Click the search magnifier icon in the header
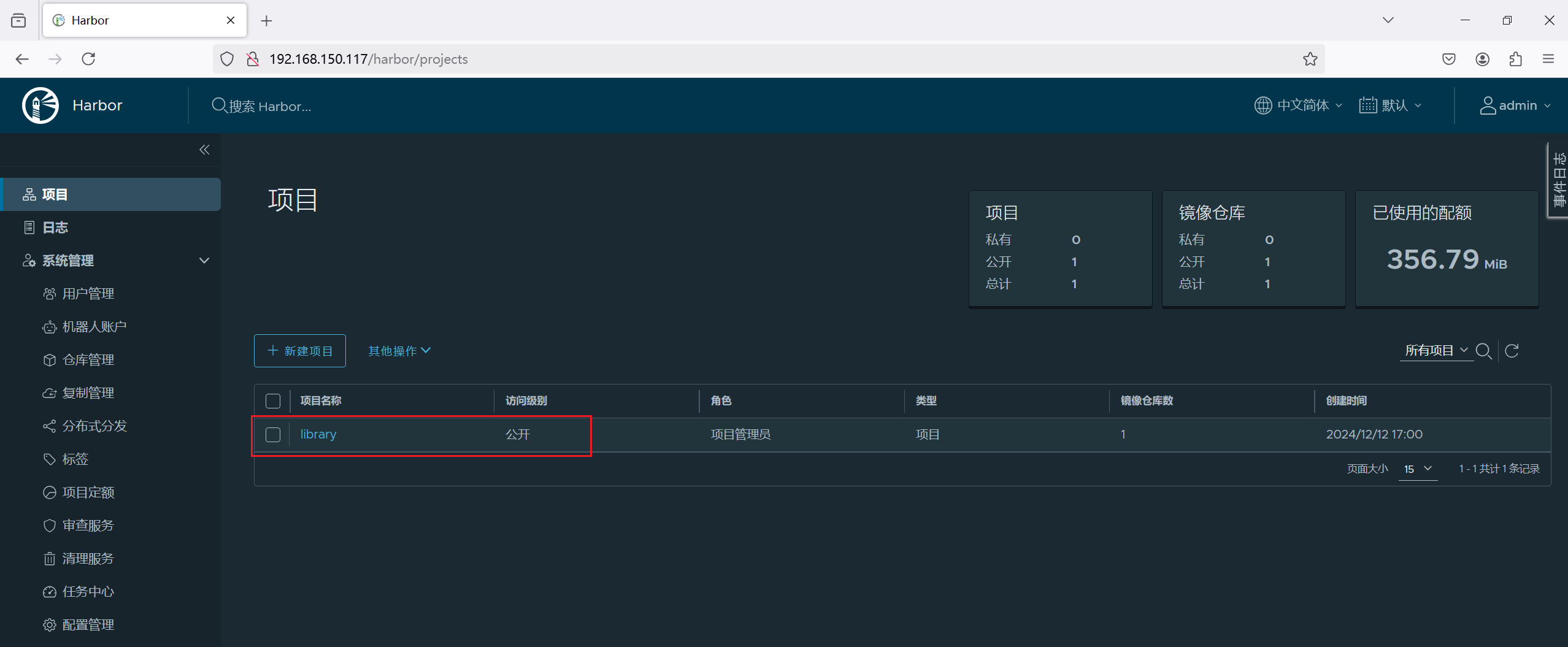The image size is (1568, 647). point(219,105)
